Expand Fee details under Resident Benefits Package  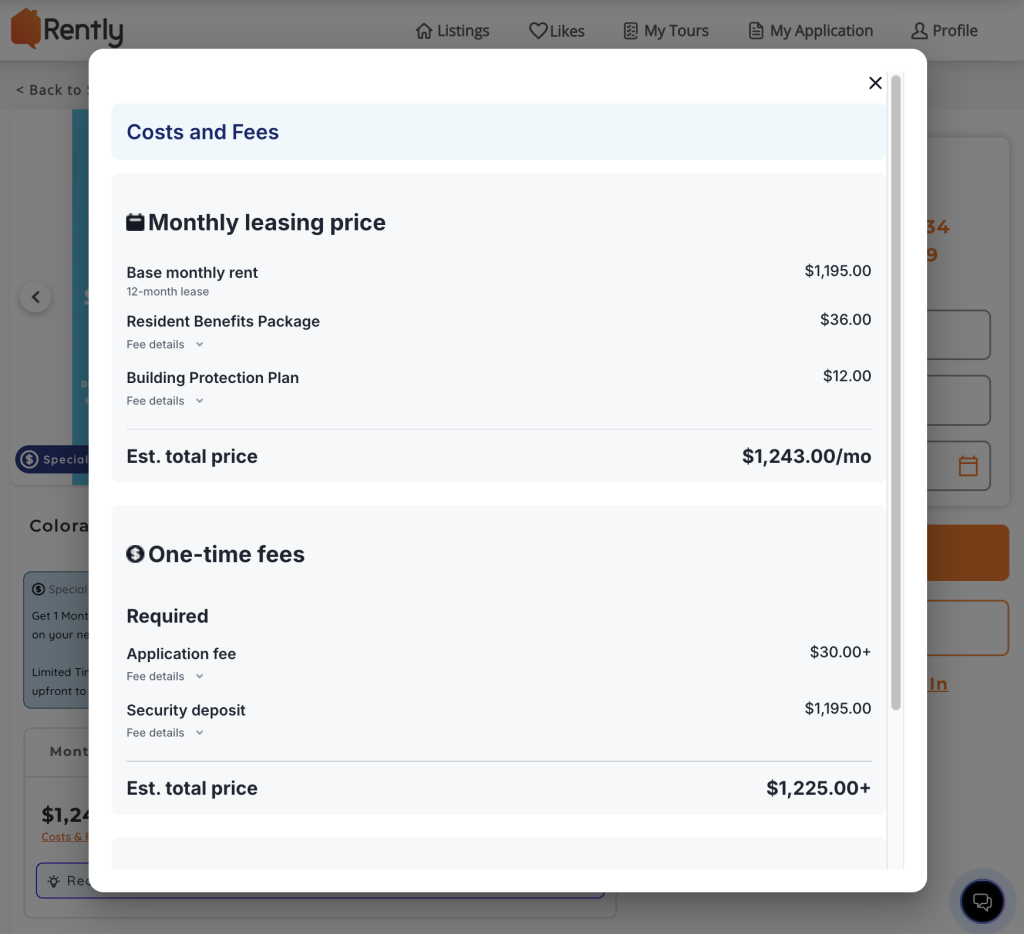pyautogui.click(x=165, y=344)
